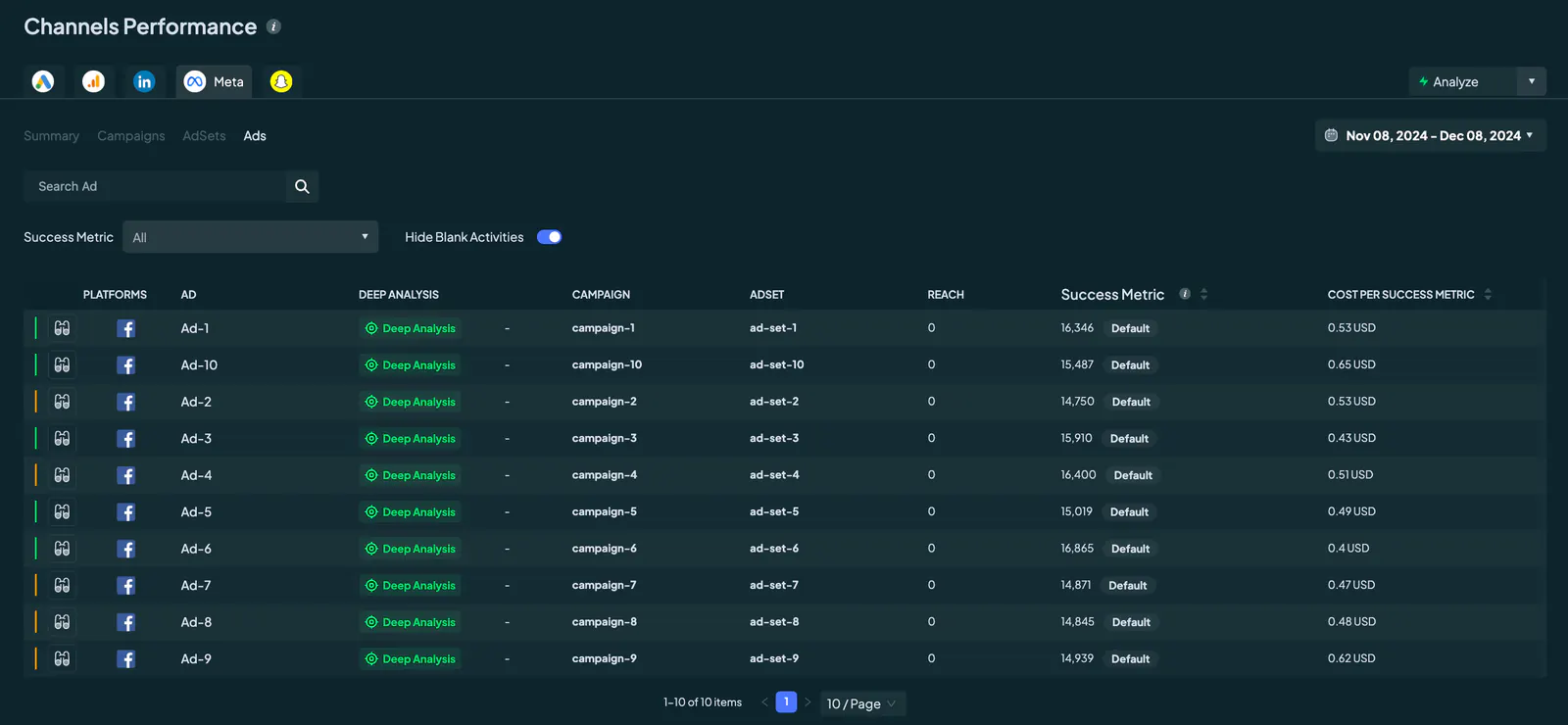
Task: Toggle the Hide Blank Activities switch
Action: click(549, 237)
